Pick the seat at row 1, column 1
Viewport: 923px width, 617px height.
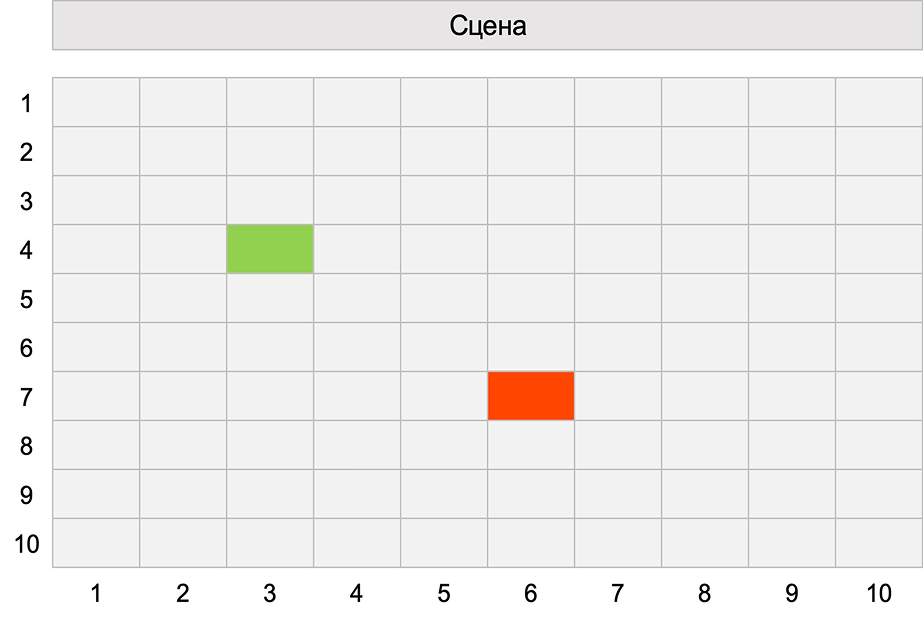[x=96, y=102]
